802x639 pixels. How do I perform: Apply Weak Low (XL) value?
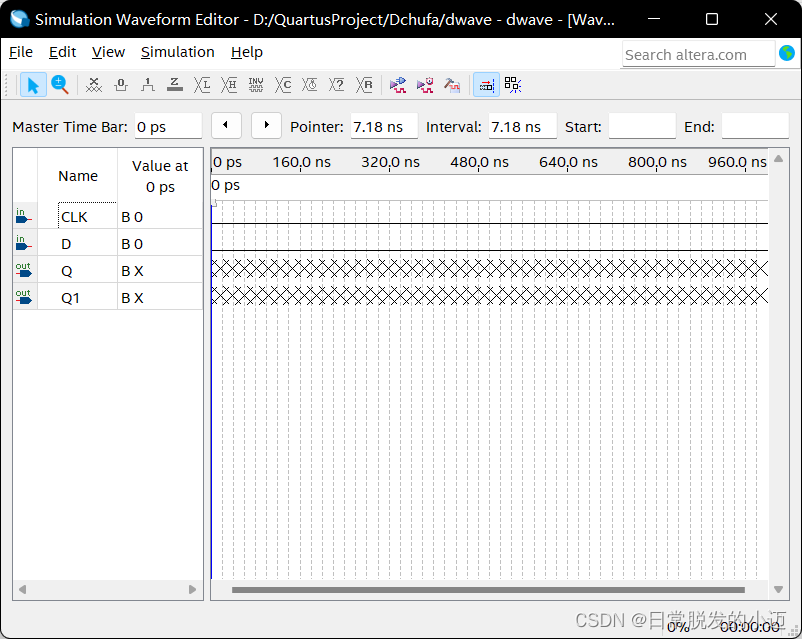pyautogui.click(x=202, y=85)
